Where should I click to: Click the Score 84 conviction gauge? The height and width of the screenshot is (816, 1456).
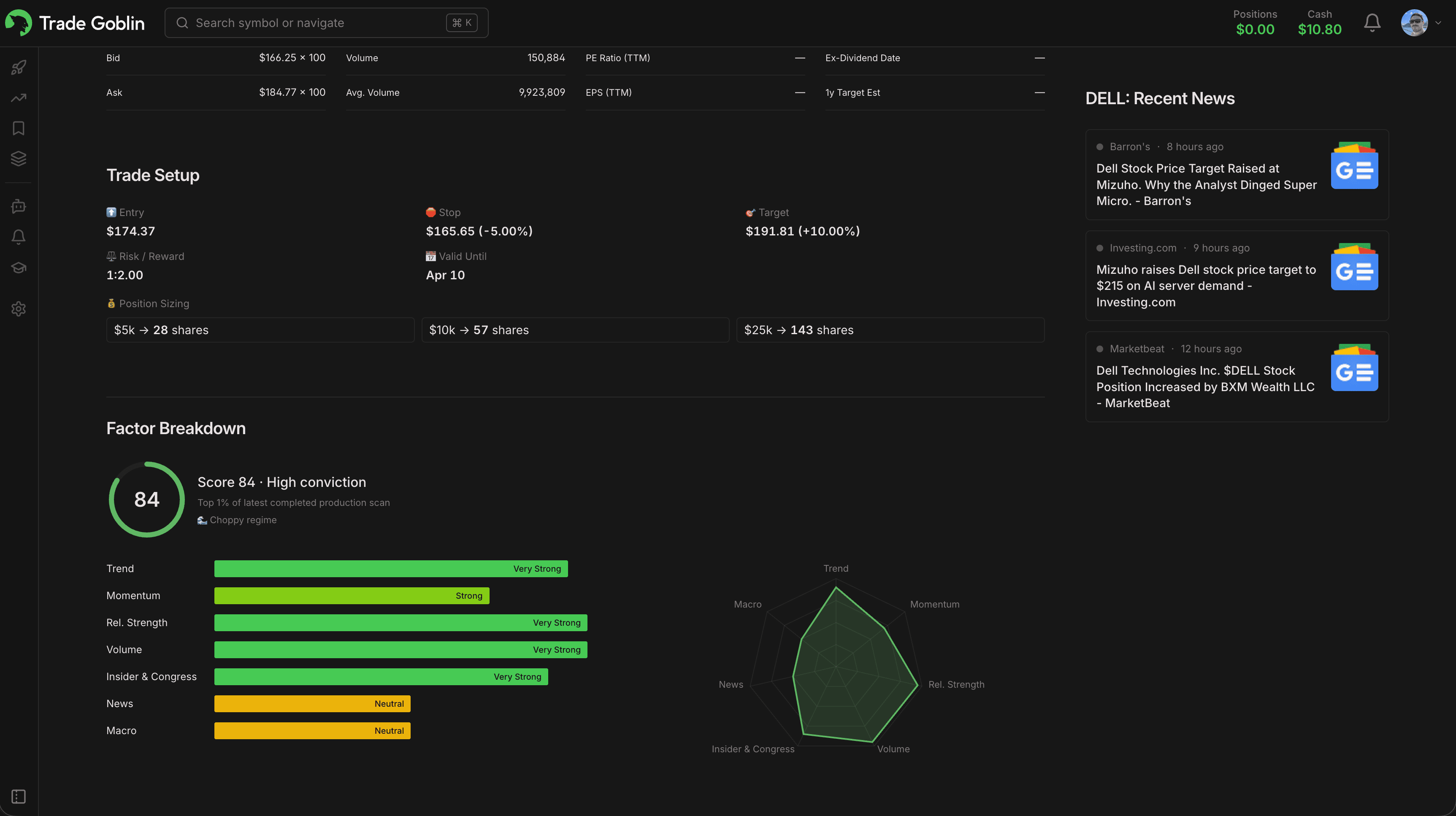click(x=146, y=500)
